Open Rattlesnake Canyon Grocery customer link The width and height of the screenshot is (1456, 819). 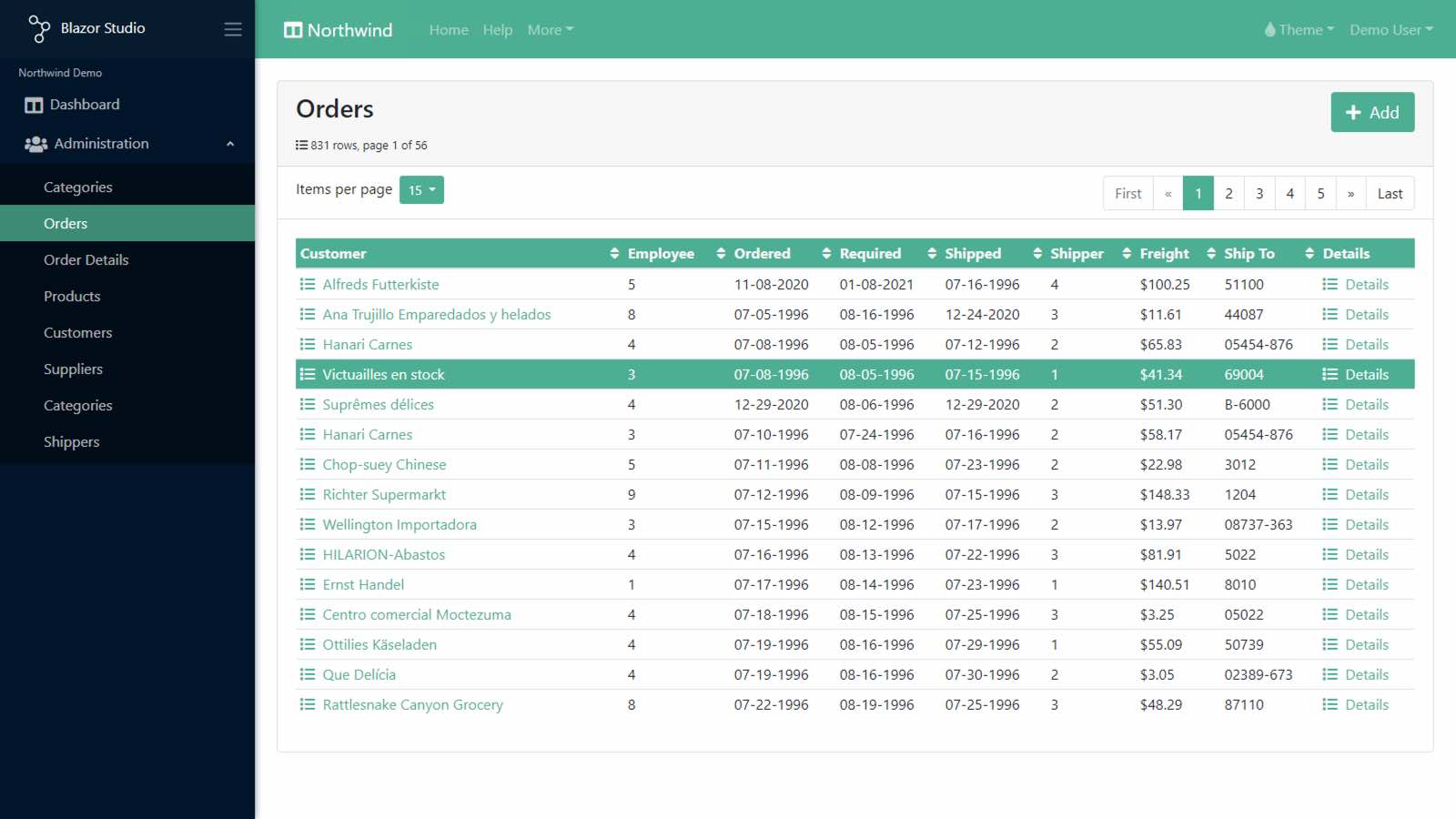tap(412, 705)
